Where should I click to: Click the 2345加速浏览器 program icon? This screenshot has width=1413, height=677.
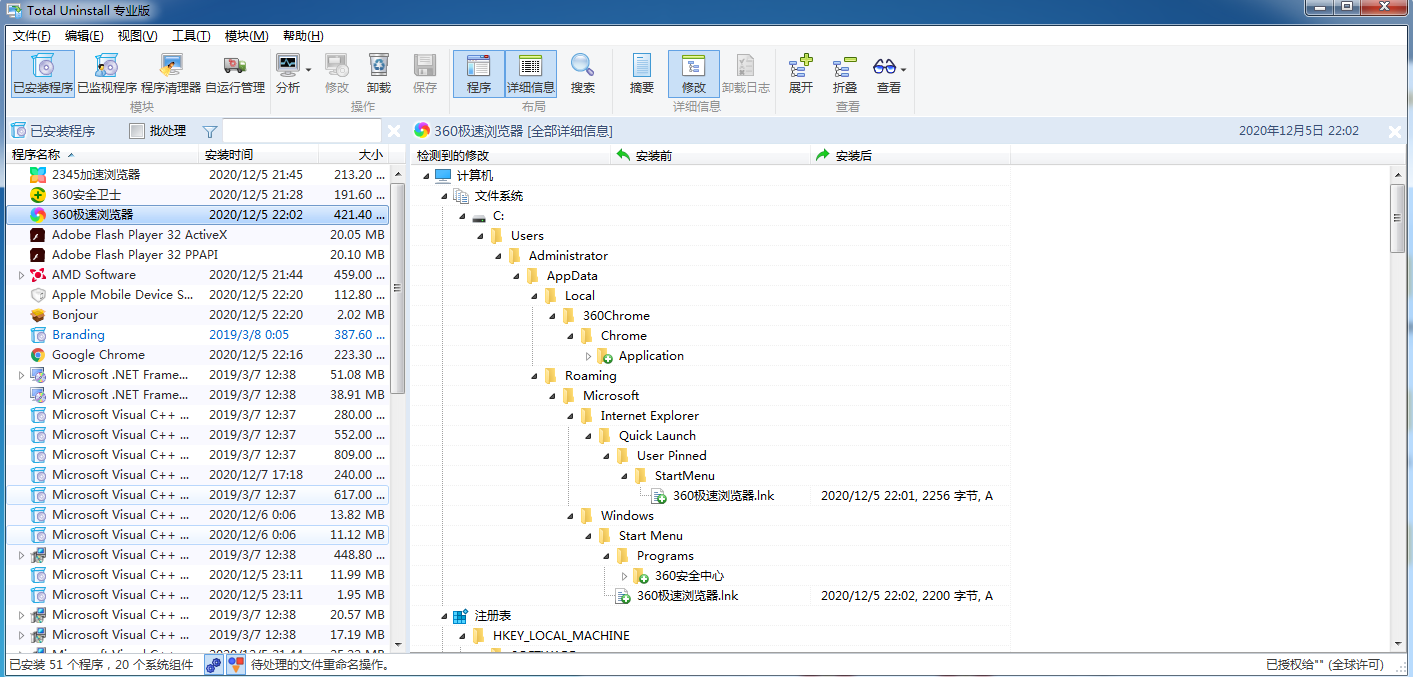38,175
